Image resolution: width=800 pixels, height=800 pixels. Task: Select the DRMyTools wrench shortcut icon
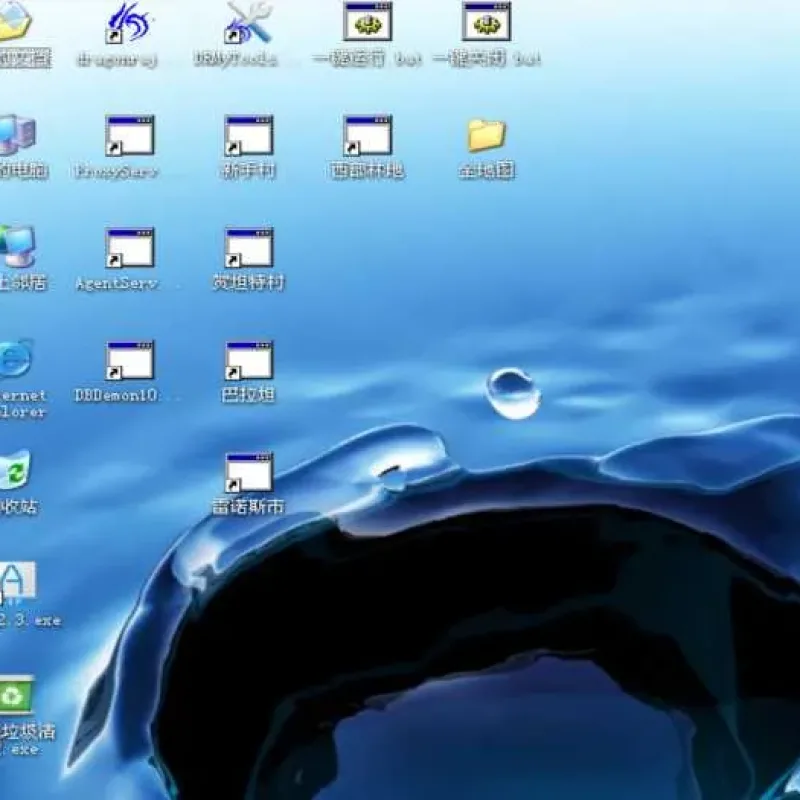coord(248,22)
